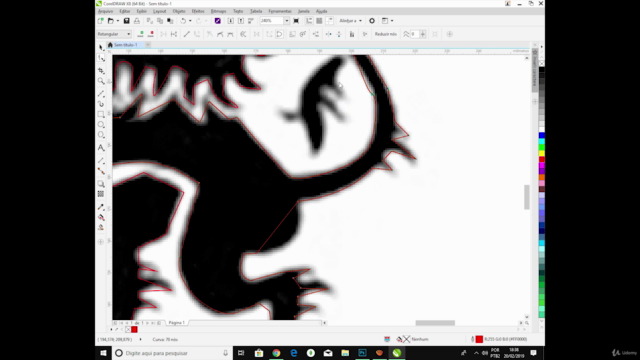The width and height of the screenshot is (640, 360).
Task: Open the zoom level dropdown
Action: [287, 21]
